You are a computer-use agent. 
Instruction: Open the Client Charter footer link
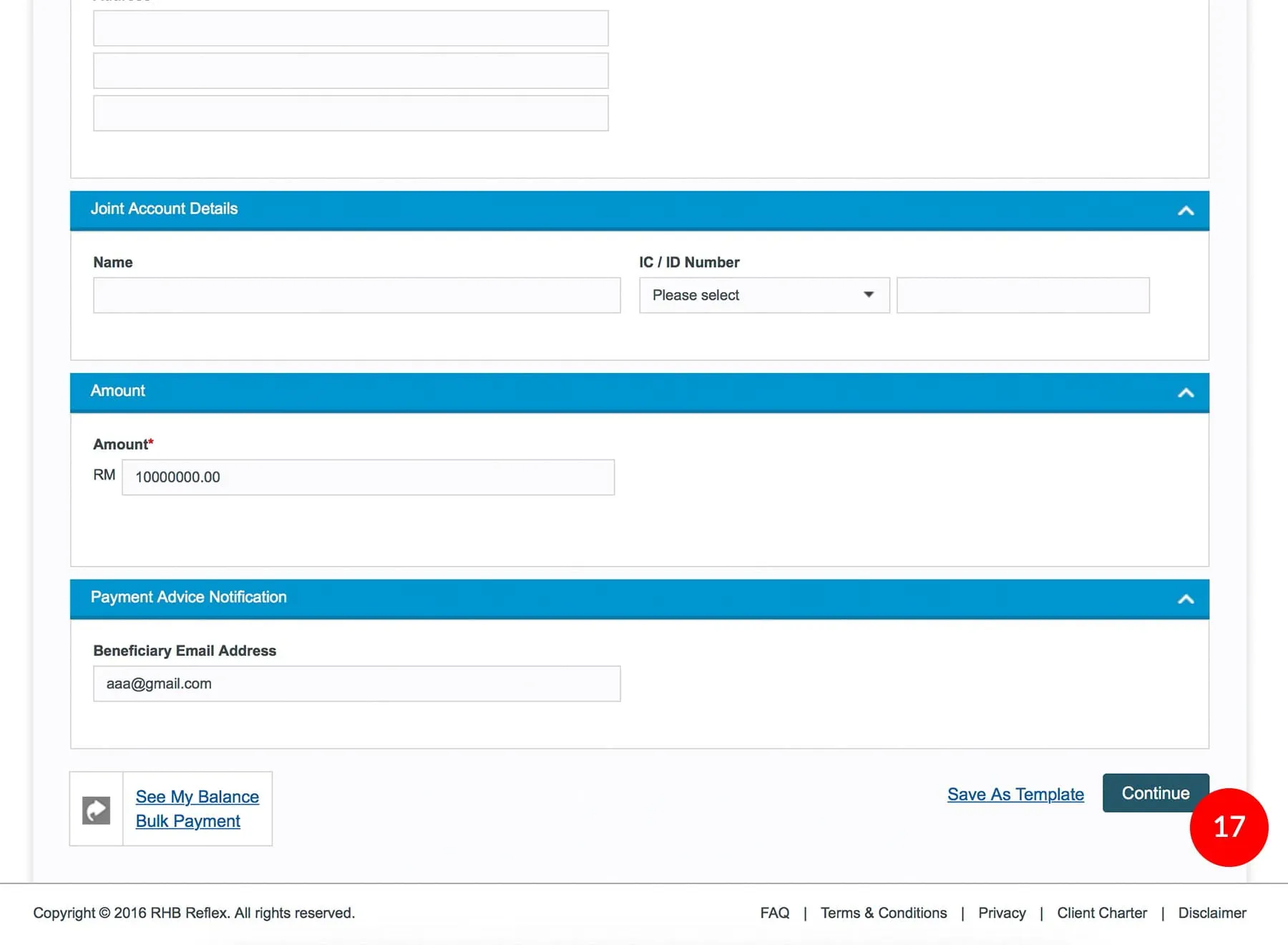point(1101,913)
